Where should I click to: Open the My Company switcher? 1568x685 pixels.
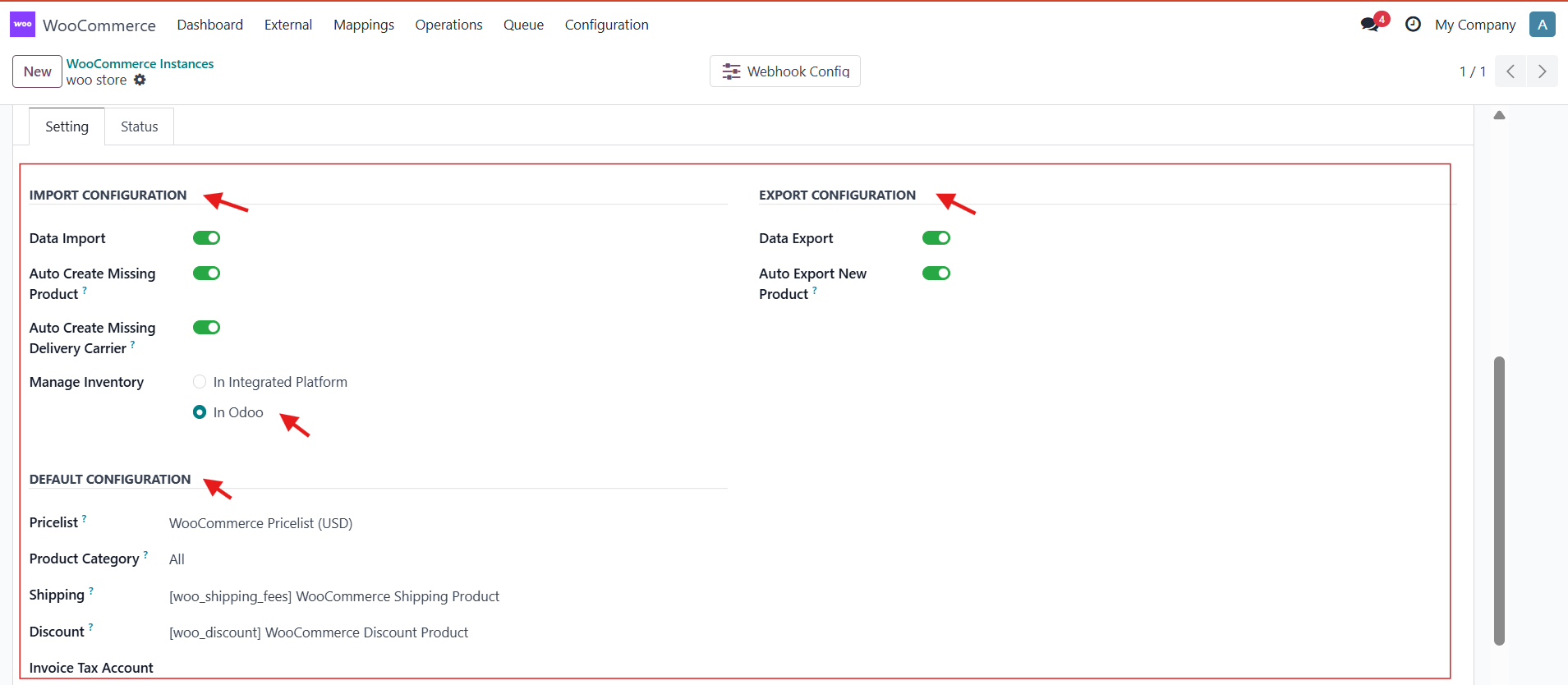click(x=1475, y=25)
